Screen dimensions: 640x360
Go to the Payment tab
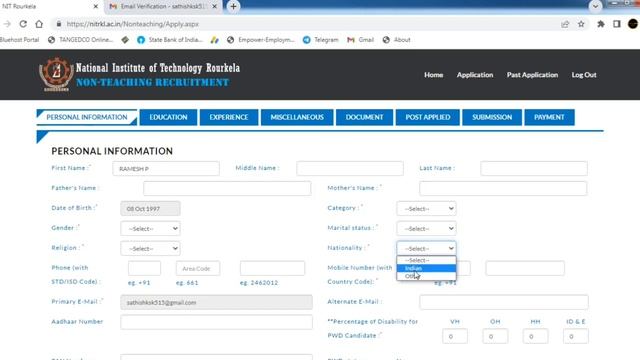point(549,117)
